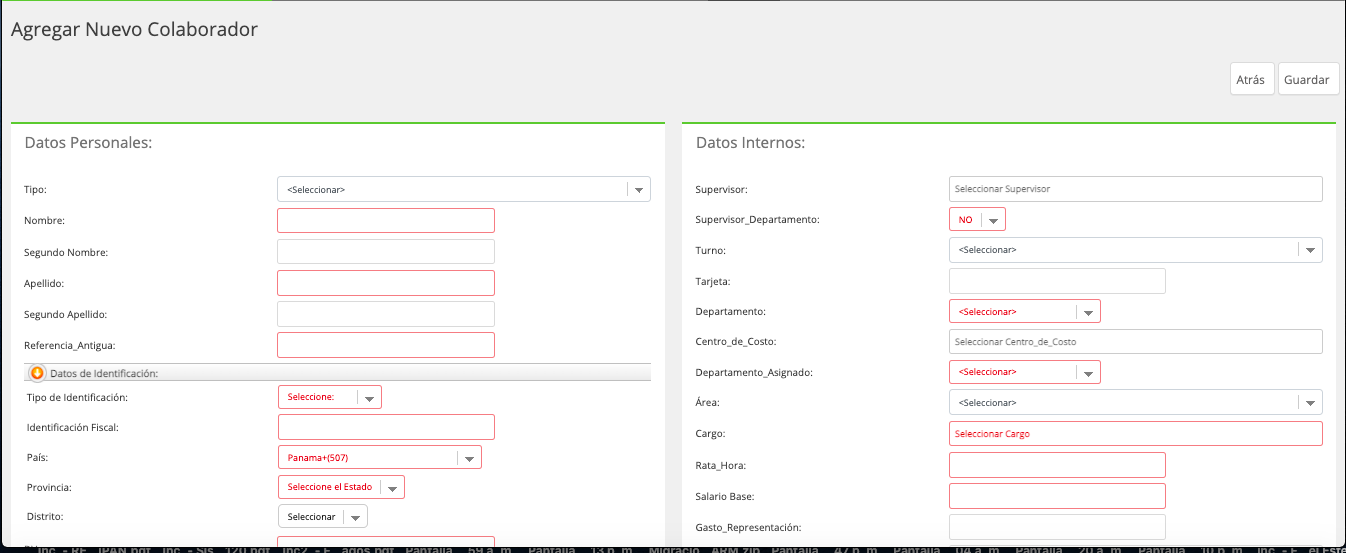Open the Tipo de Identificación dropdown
This screenshot has width=1346, height=553.
[x=330, y=397]
